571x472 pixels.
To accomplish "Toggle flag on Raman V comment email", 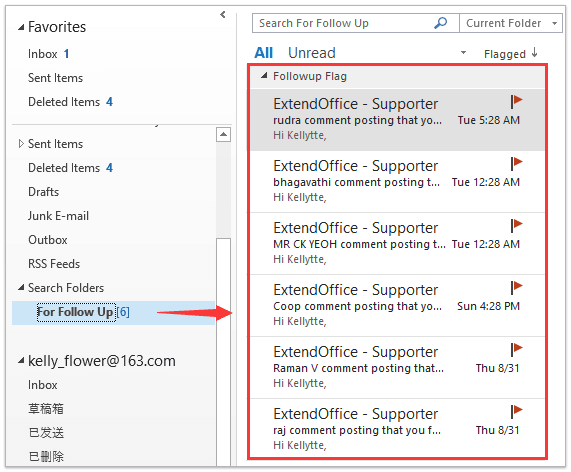I will tap(516, 350).
